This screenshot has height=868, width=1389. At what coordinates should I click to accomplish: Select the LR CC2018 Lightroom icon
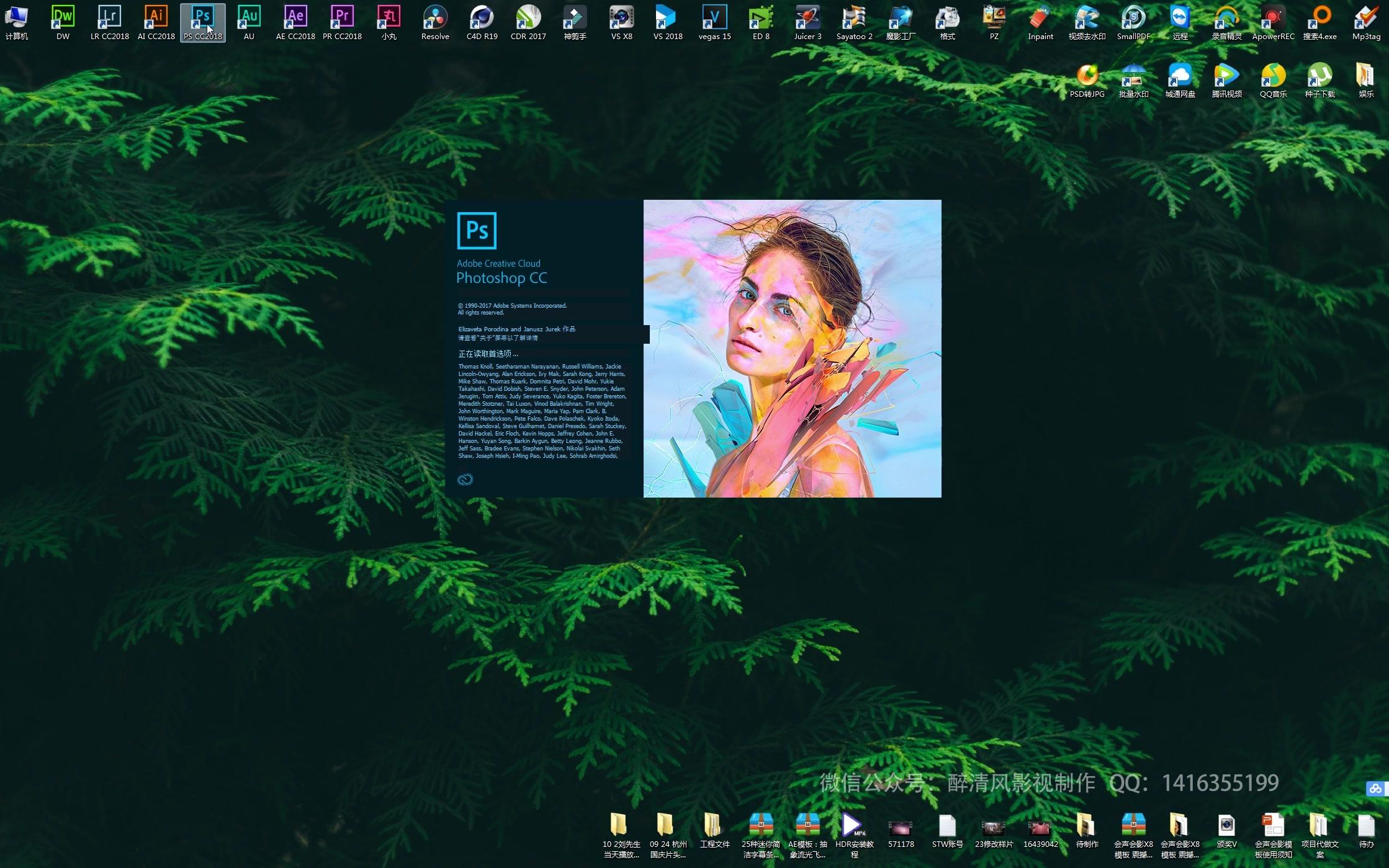[x=109, y=19]
